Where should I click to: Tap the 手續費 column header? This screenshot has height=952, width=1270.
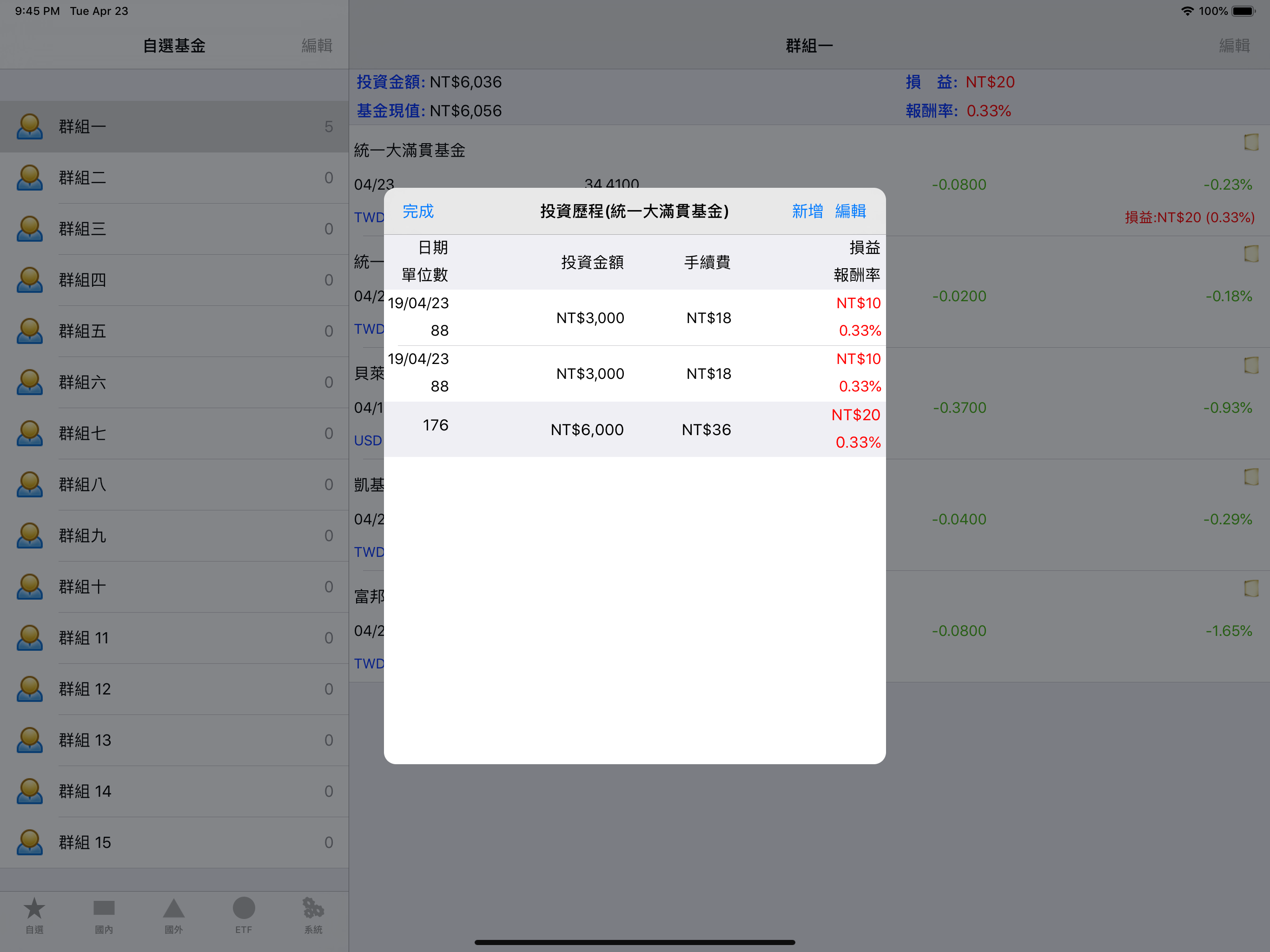tap(708, 262)
